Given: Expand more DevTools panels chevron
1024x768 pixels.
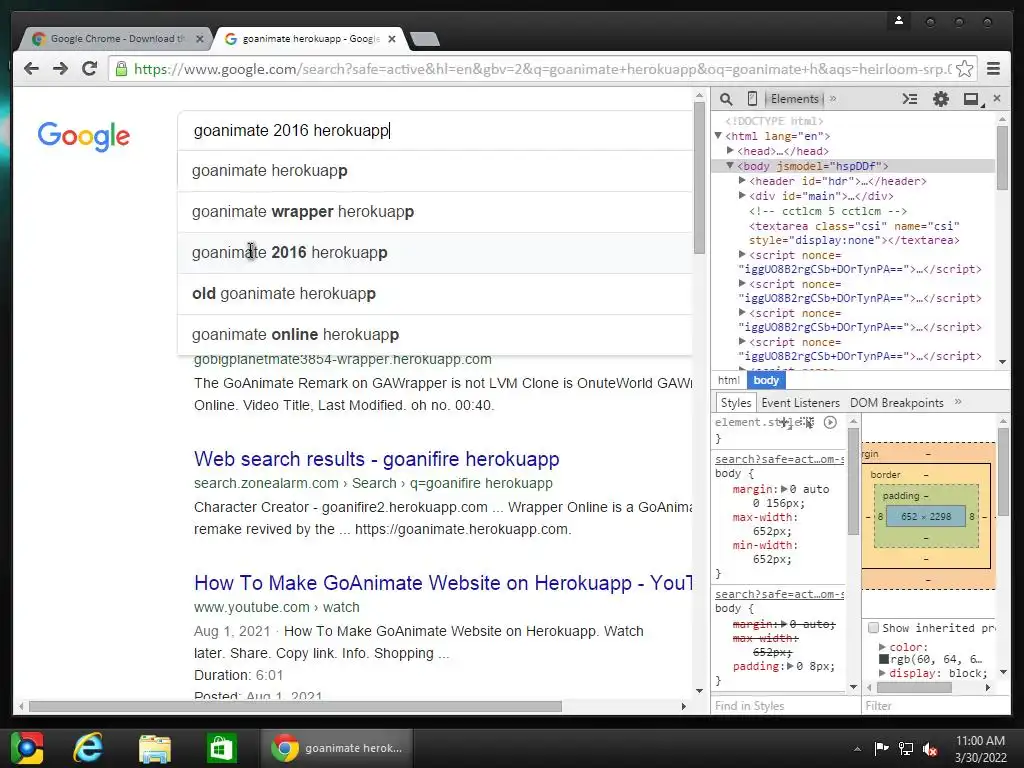Looking at the screenshot, I should click(833, 99).
